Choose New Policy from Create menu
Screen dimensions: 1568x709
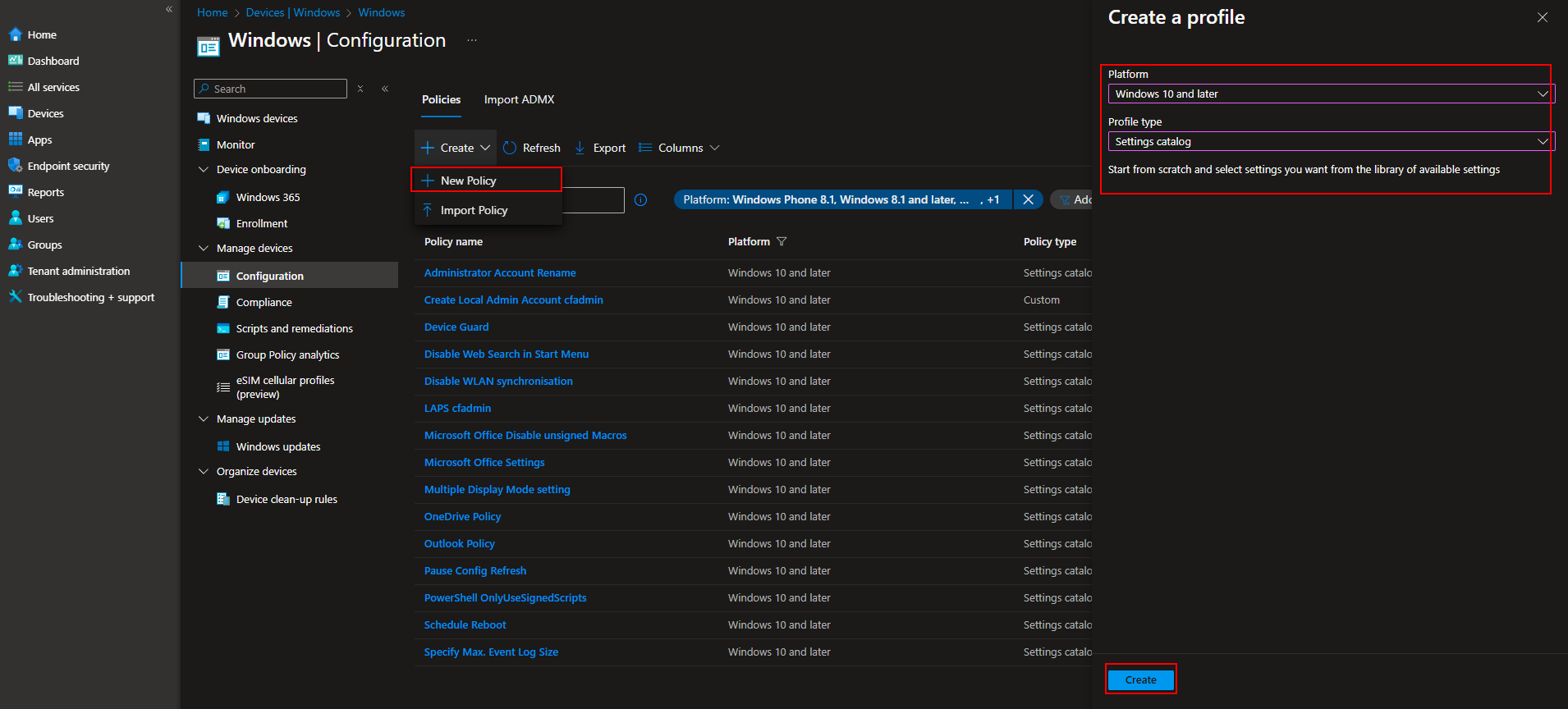click(x=487, y=181)
